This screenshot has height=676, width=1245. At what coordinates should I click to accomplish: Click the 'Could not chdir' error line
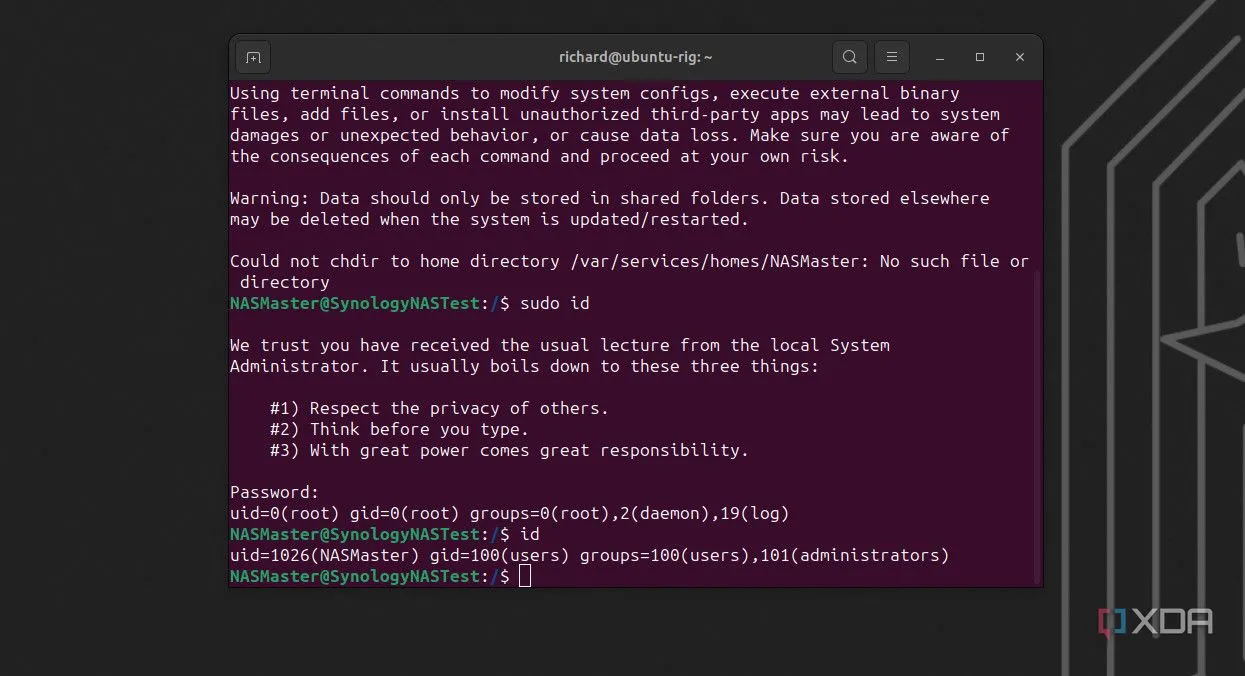tap(629, 261)
